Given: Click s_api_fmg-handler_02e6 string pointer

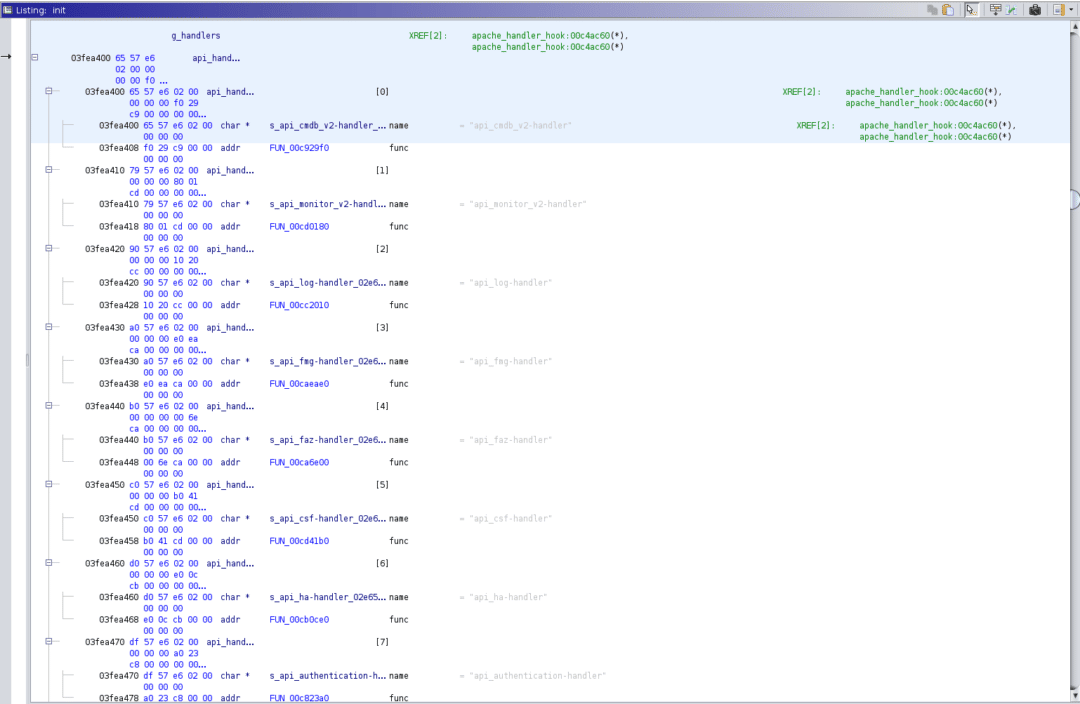Looking at the screenshot, I should (327, 361).
